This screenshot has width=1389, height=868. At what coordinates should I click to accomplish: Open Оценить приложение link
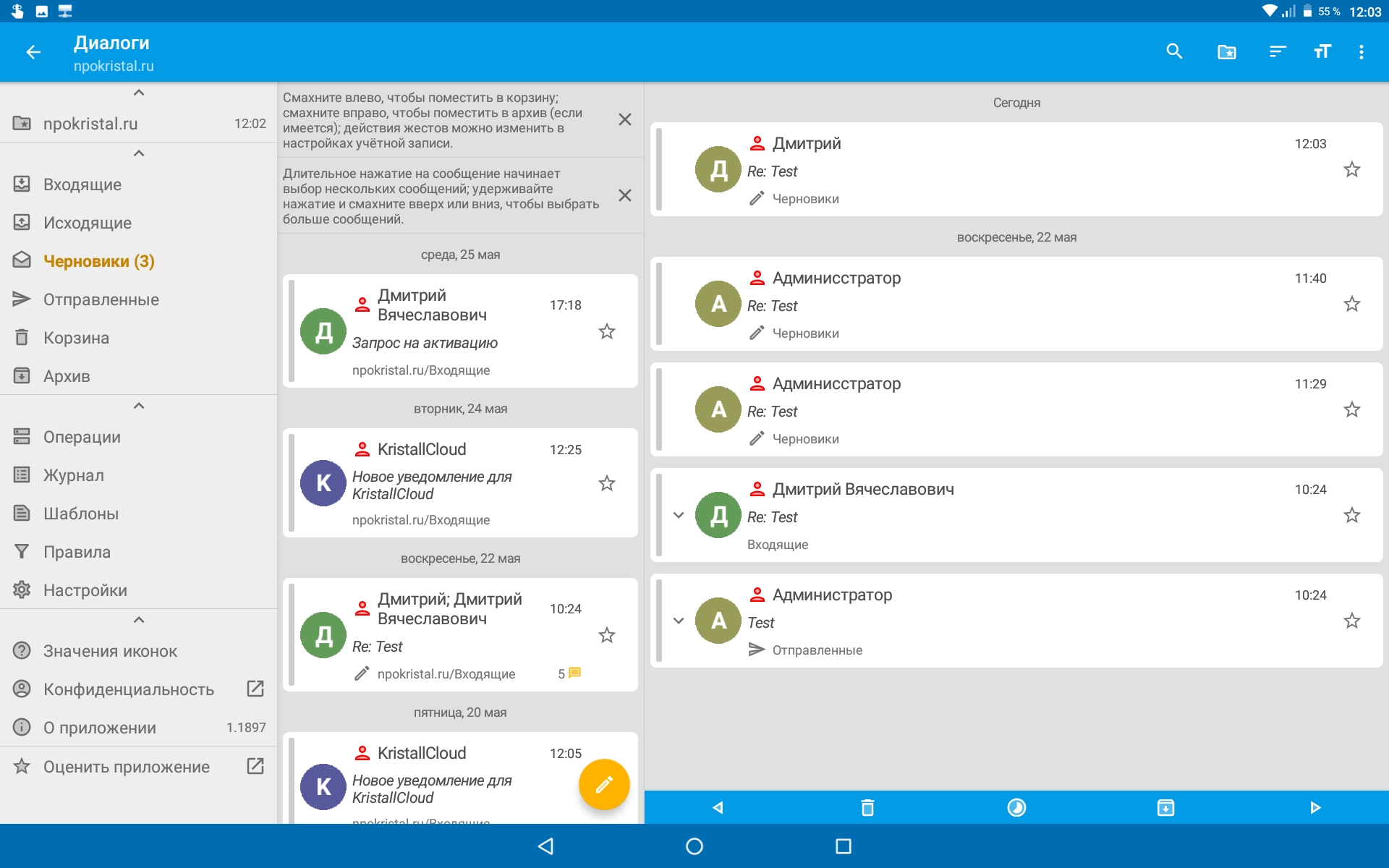(x=127, y=767)
